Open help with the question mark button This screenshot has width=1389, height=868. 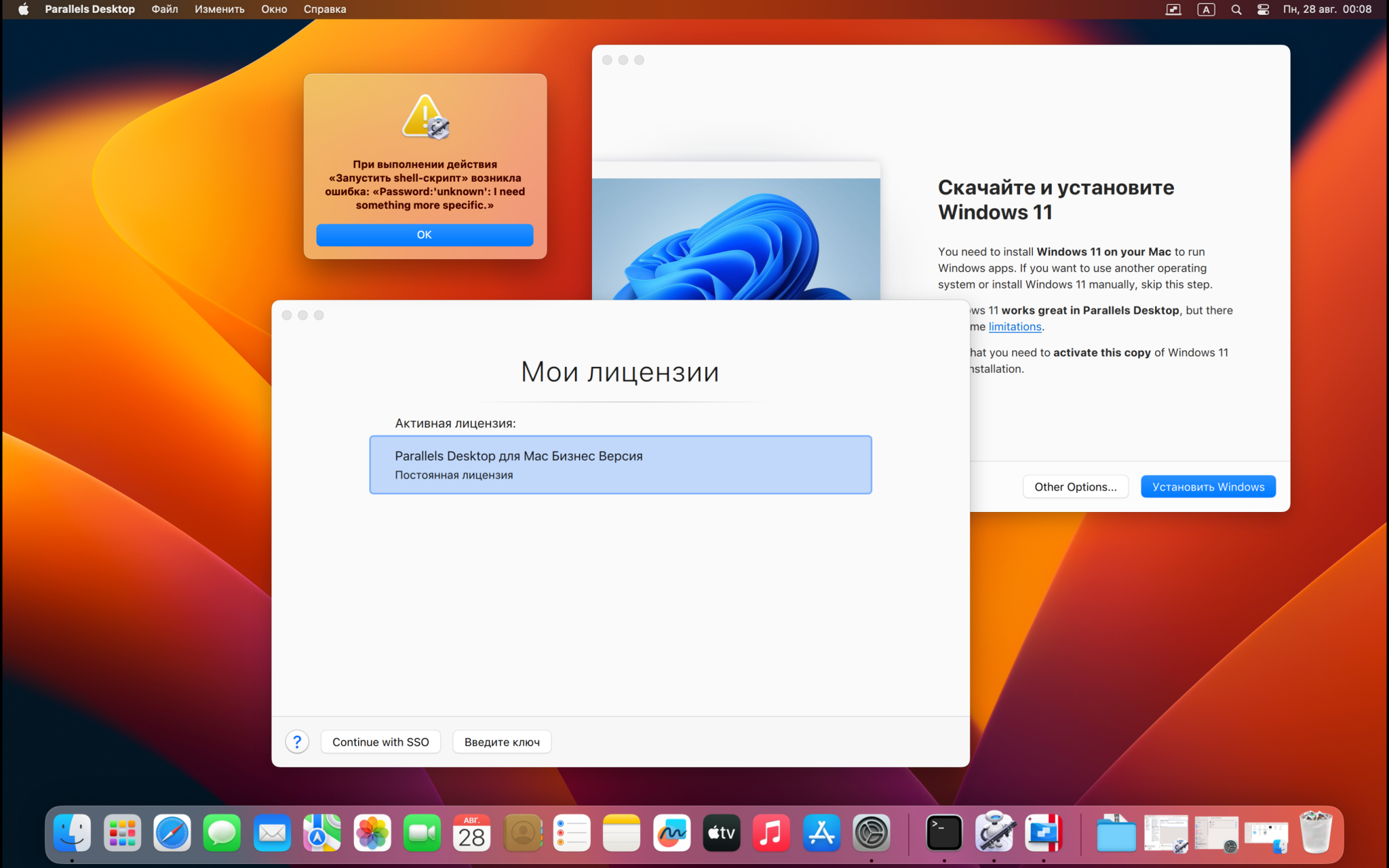pyautogui.click(x=297, y=742)
